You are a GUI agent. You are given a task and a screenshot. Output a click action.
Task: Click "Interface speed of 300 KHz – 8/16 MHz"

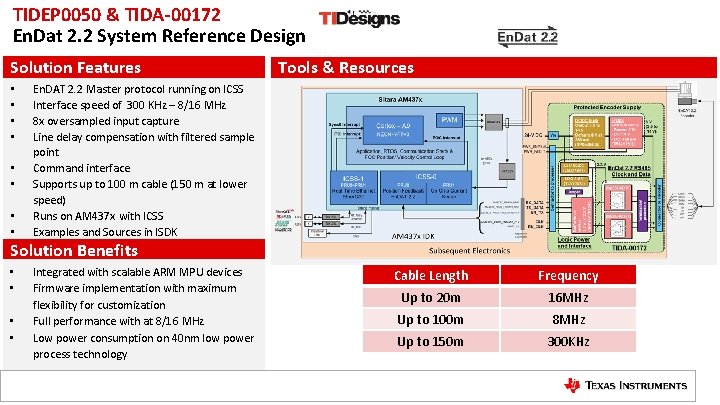pos(129,105)
